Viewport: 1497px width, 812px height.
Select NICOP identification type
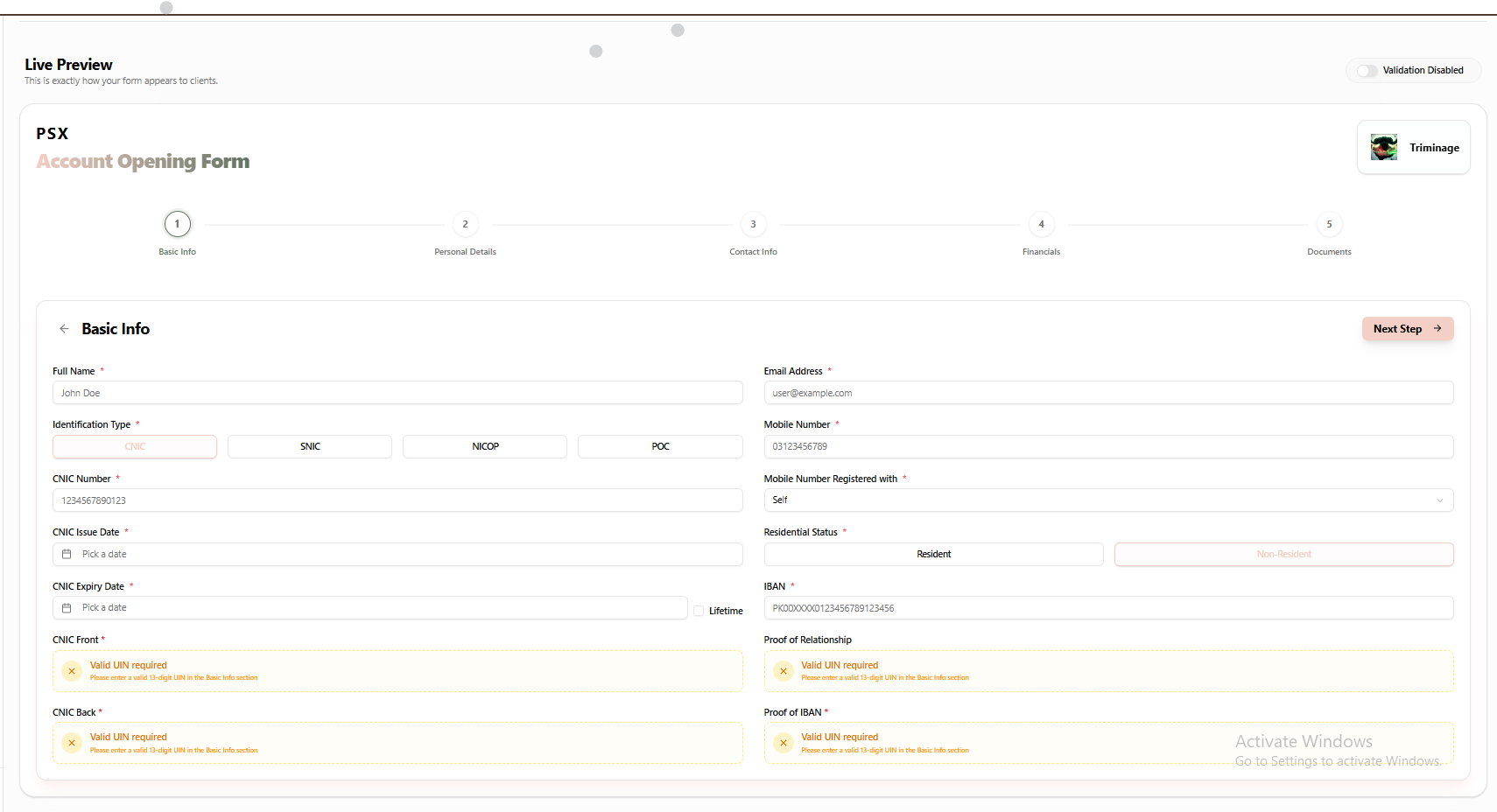pos(484,446)
